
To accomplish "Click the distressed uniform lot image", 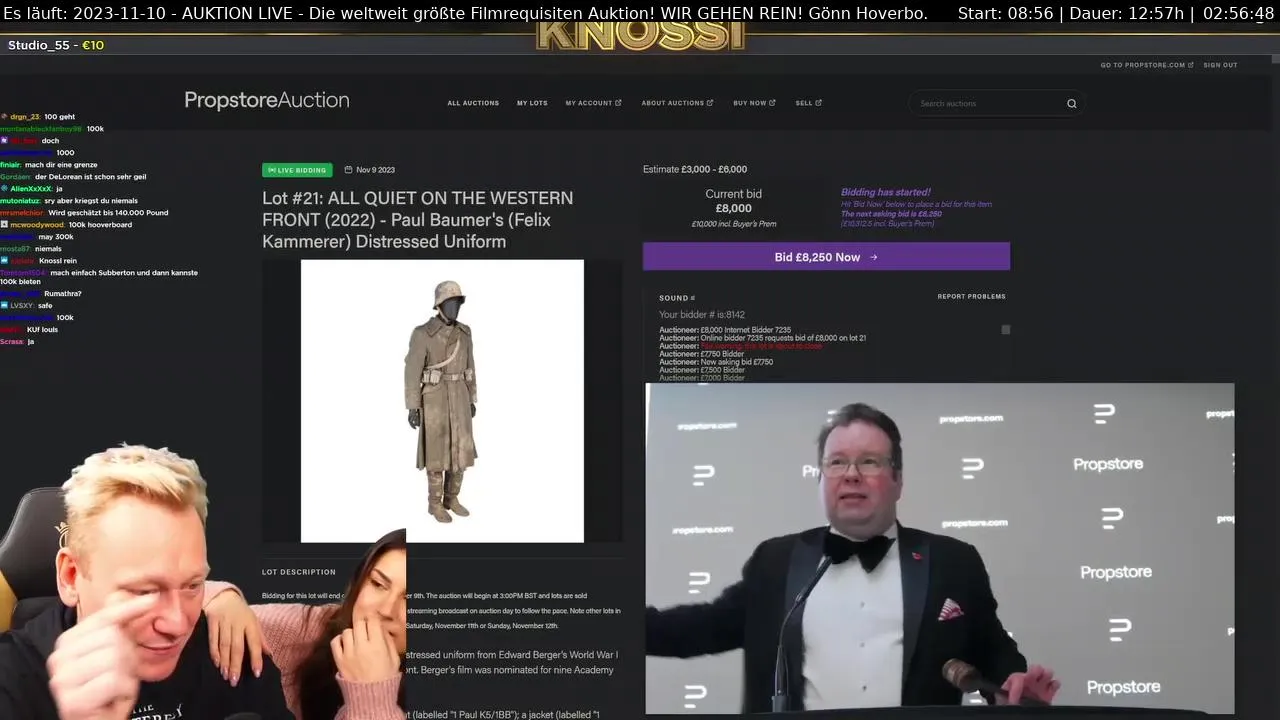I will coord(442,401).
